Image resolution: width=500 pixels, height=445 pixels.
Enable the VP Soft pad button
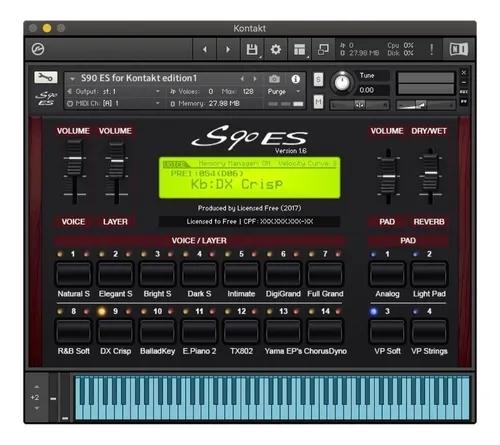(x=387, y=331)
